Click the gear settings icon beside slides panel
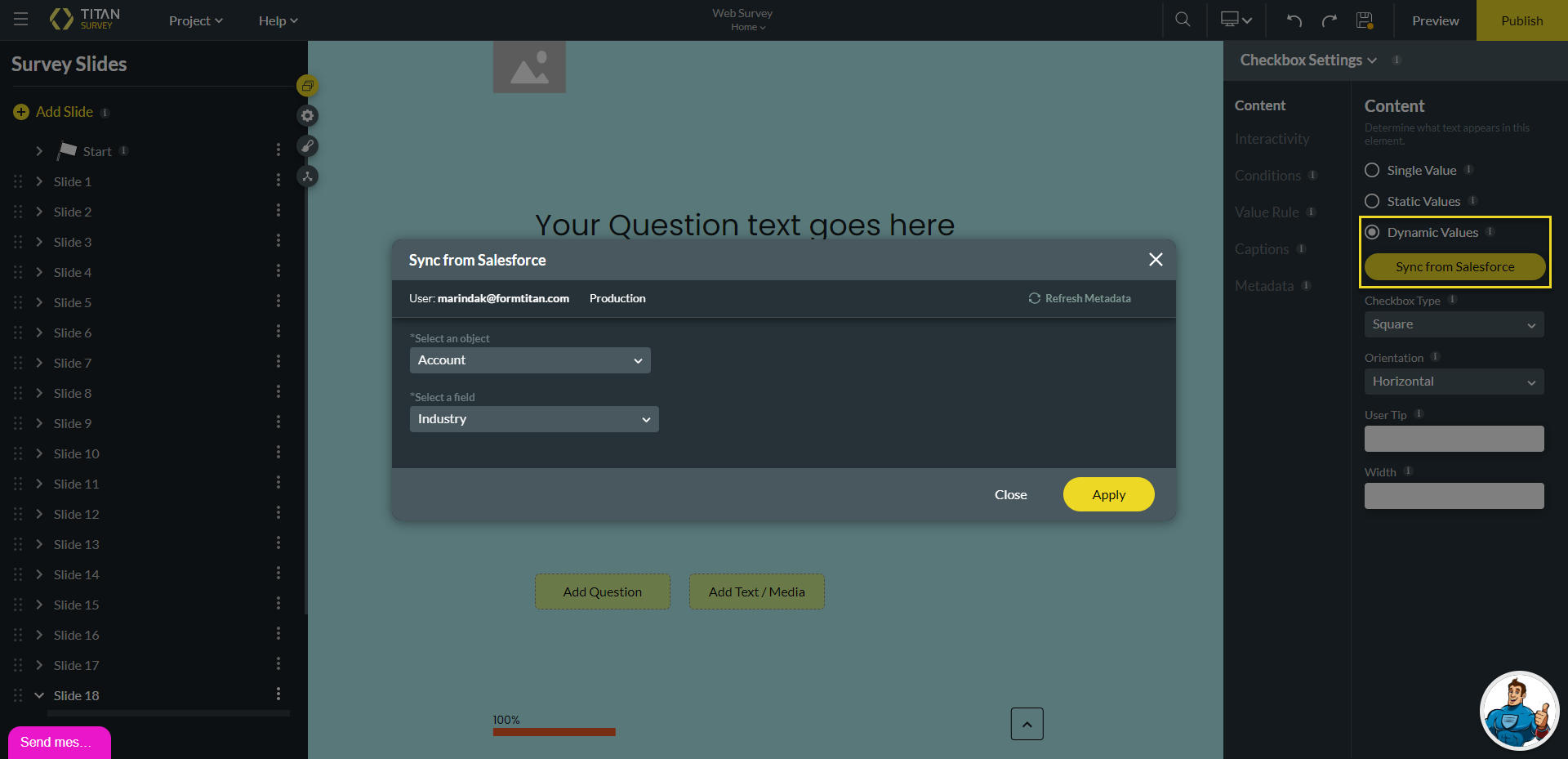Viewport: 1568px width, 759px height. tap(307, 116)
